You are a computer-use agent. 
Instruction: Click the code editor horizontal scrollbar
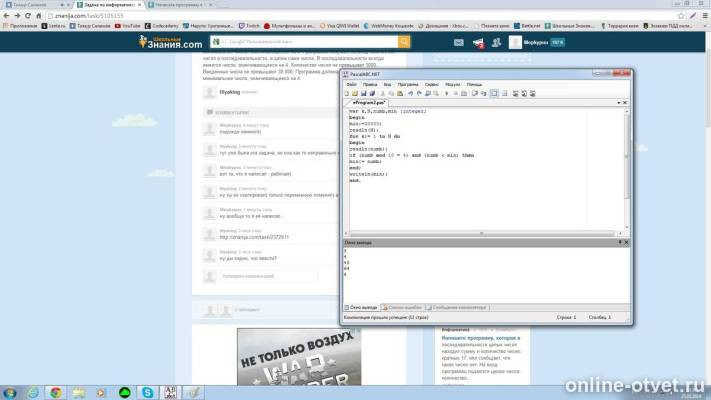tap(483, 234)
